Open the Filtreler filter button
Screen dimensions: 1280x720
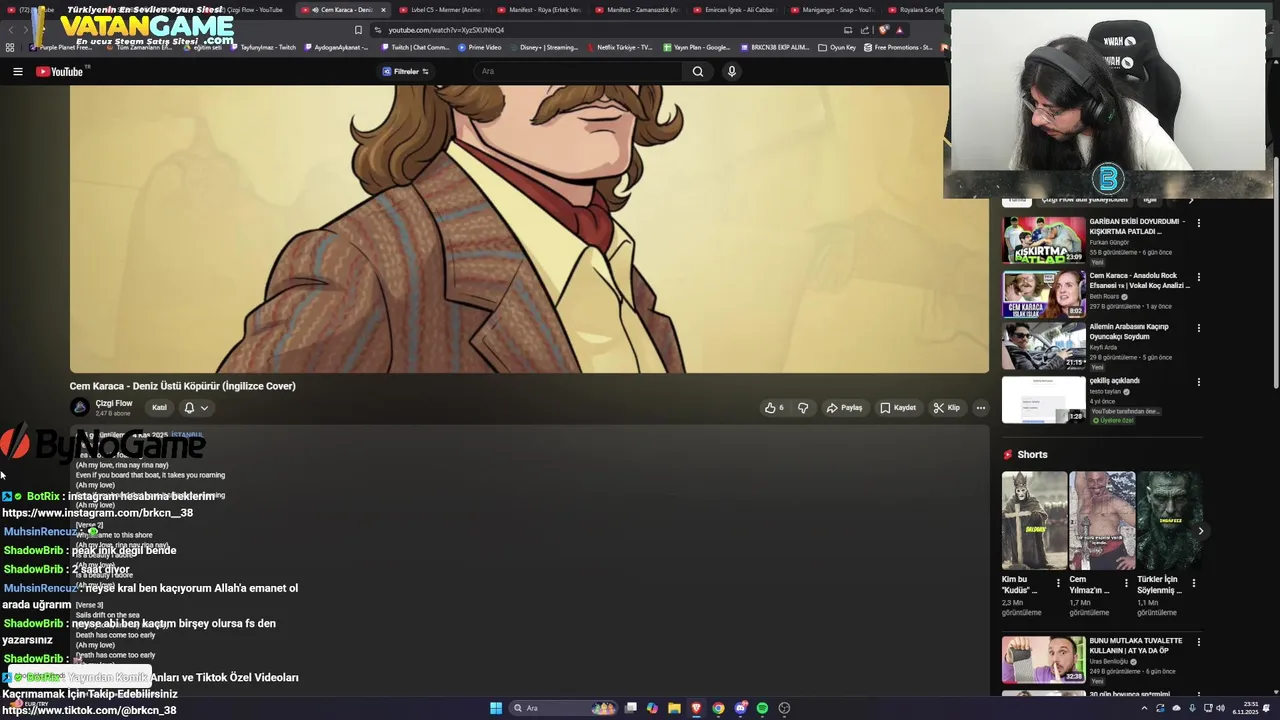pyautogui.click(x=405, y=71)
